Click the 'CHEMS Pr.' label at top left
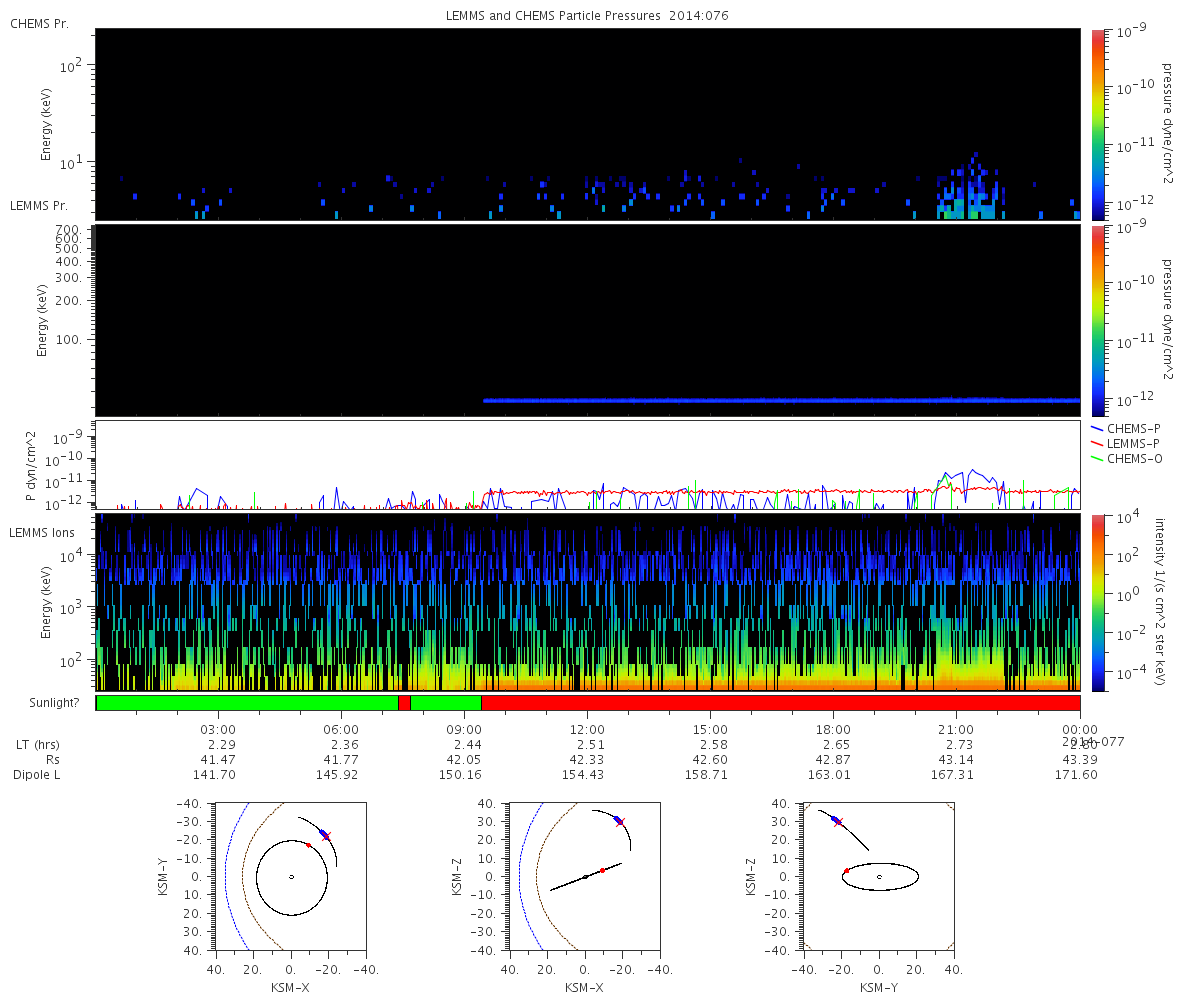Image resolution: width=1200 pixels, height=1000 pixels. coord(39,23)
